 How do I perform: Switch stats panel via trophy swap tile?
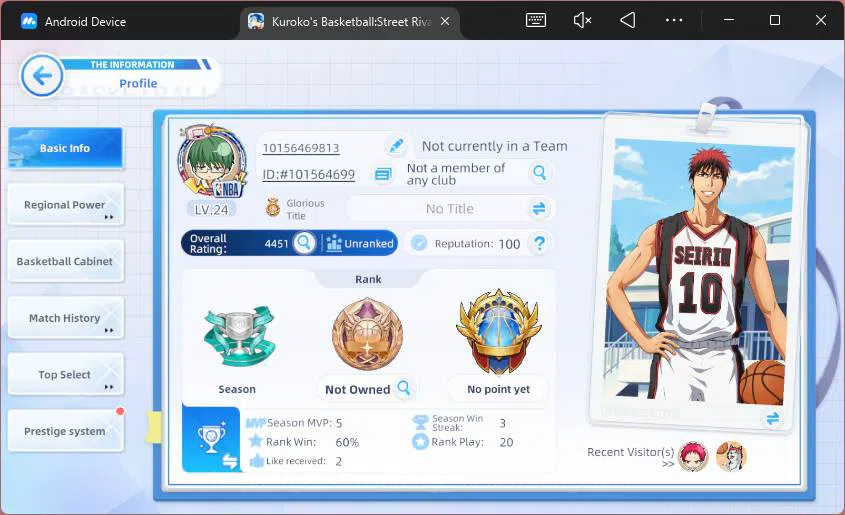(x=211, y=439)
